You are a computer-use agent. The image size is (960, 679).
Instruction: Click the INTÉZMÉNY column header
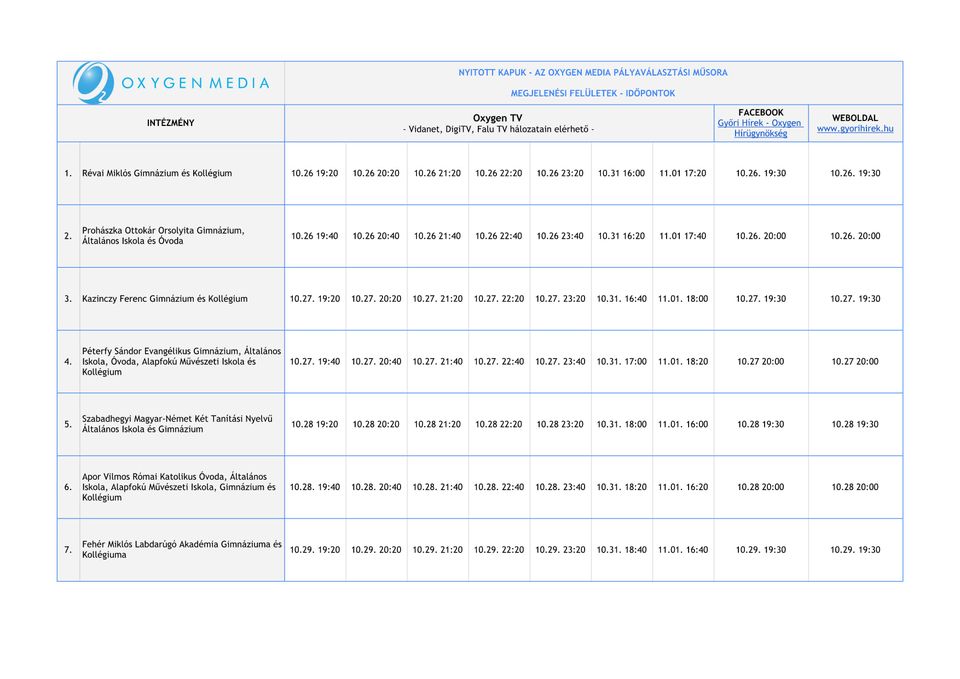tap(171, 123)
